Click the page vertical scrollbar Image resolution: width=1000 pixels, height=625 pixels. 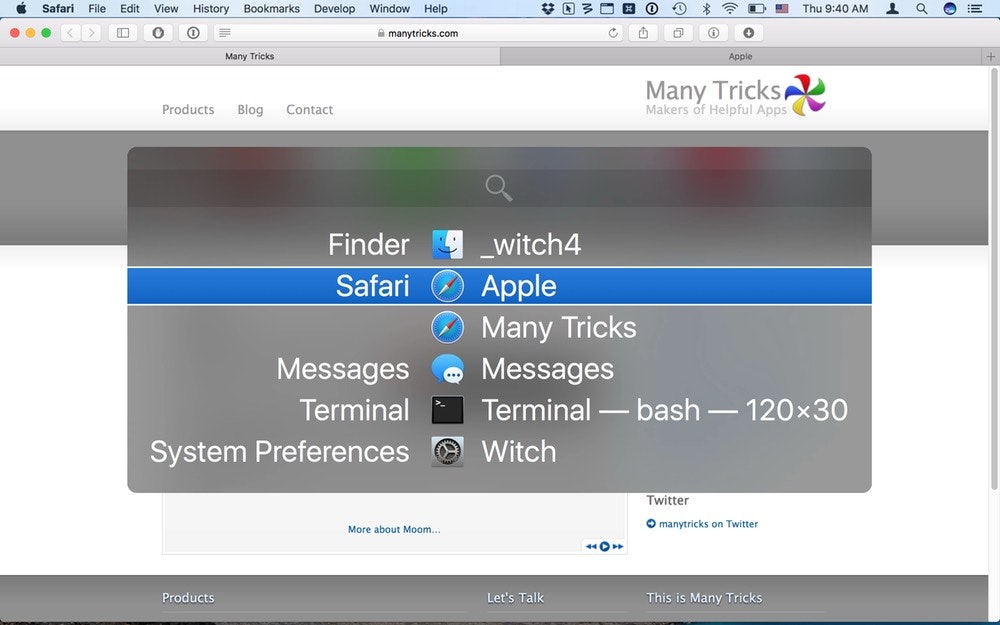click(994, 279)
